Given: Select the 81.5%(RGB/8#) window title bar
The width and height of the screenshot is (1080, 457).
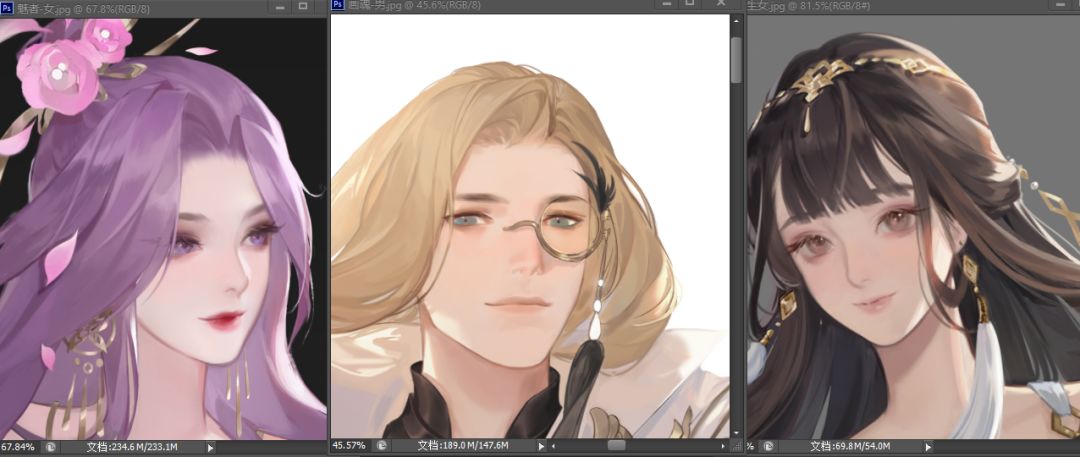Looking at the screenshot, I should tap(913, 6).
